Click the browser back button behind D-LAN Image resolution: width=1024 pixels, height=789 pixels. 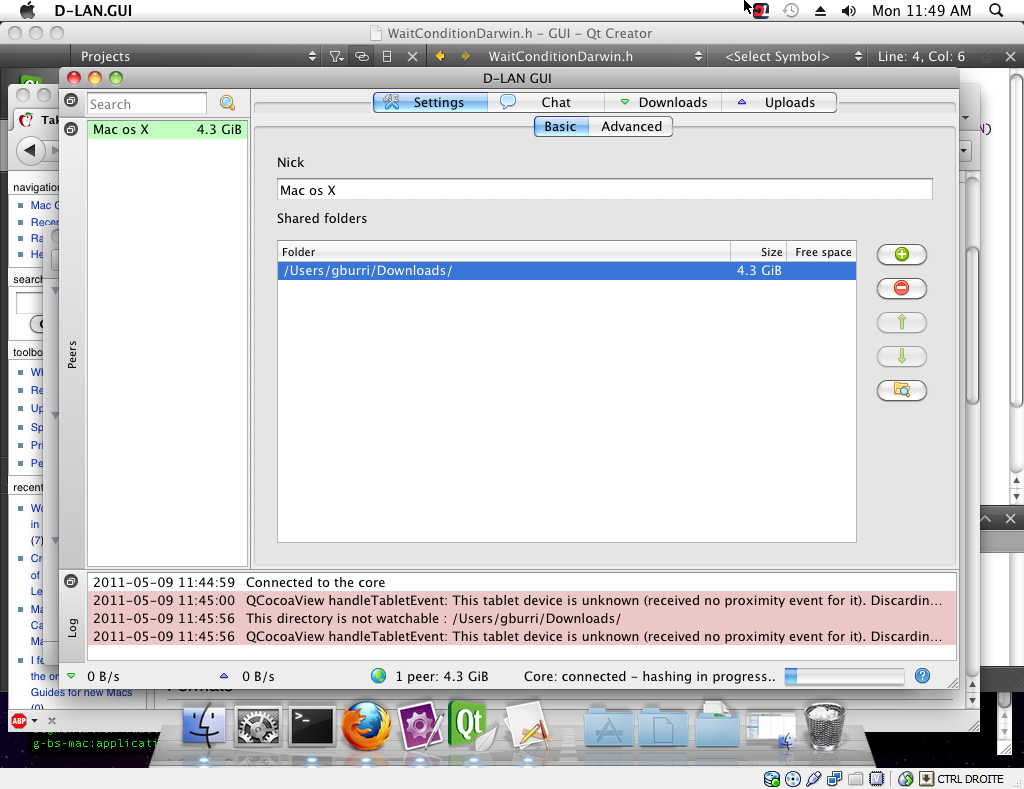point(30,151)
